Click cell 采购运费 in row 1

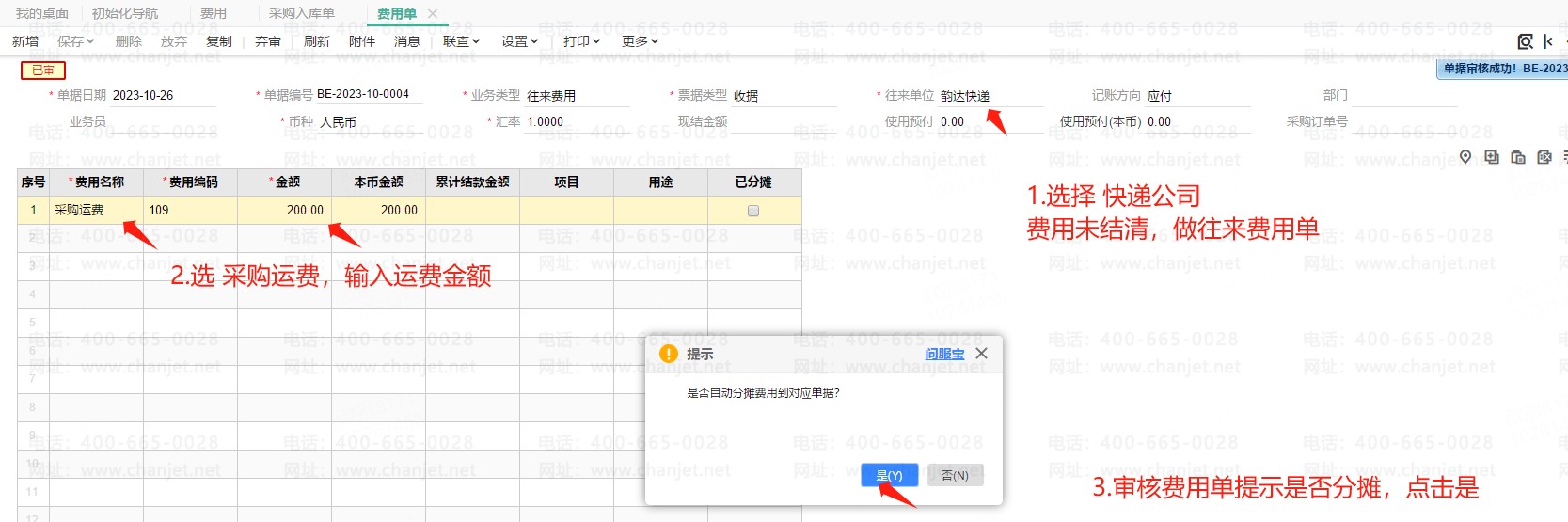[x=96, y=211]
